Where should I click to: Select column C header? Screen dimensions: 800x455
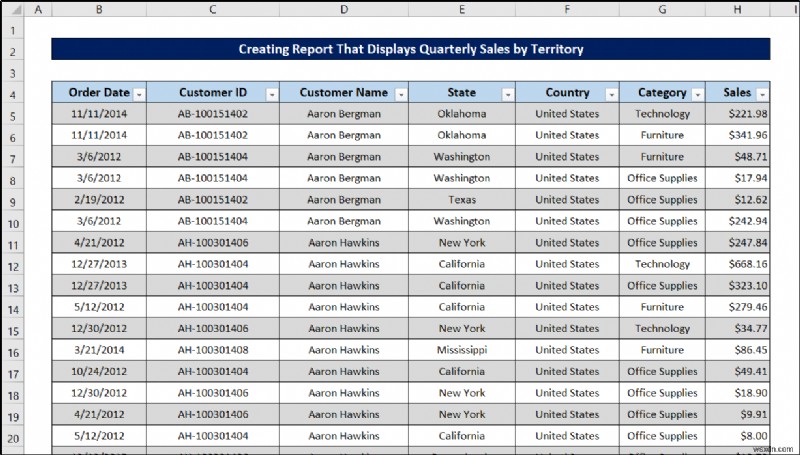point(213,9)
